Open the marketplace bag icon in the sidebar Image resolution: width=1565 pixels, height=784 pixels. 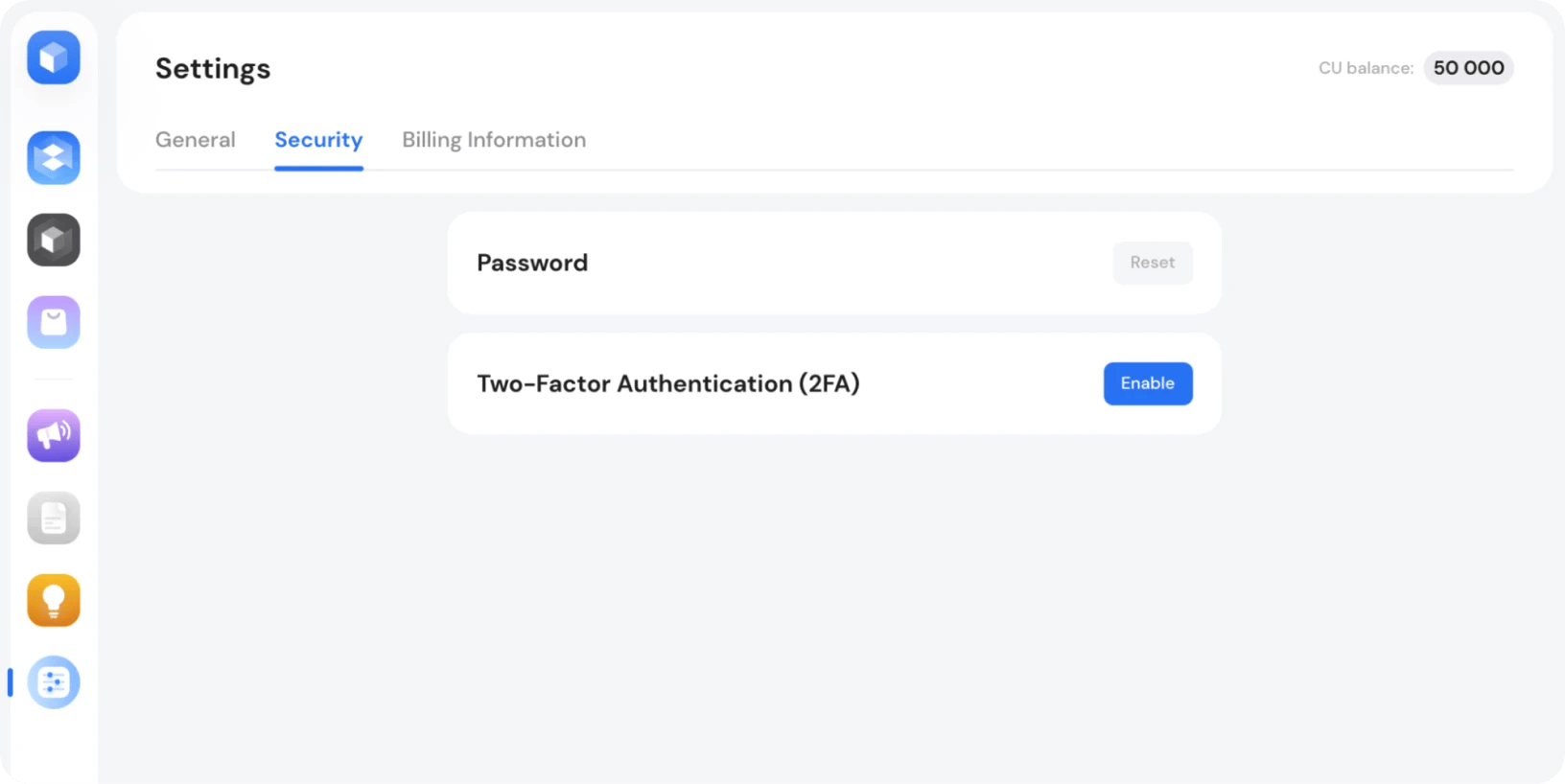[53, 322]
